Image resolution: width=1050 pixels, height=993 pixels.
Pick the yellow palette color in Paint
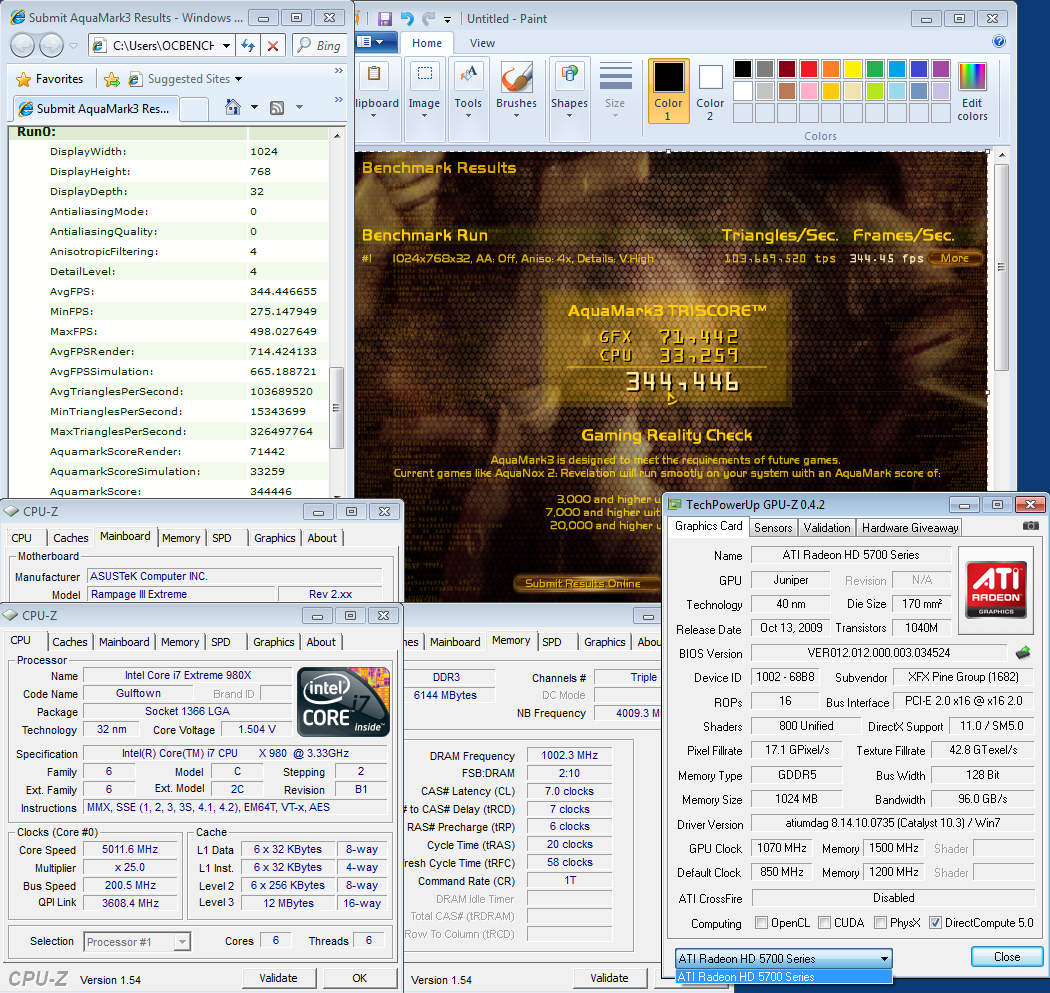tap(852, 69)
